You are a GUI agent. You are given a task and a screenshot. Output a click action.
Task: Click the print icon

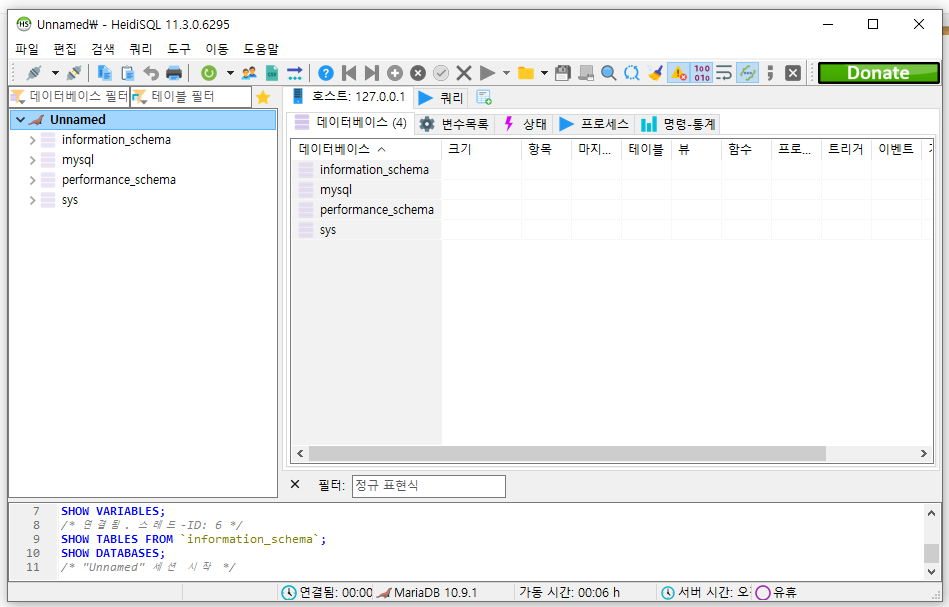tap(174, 73)
